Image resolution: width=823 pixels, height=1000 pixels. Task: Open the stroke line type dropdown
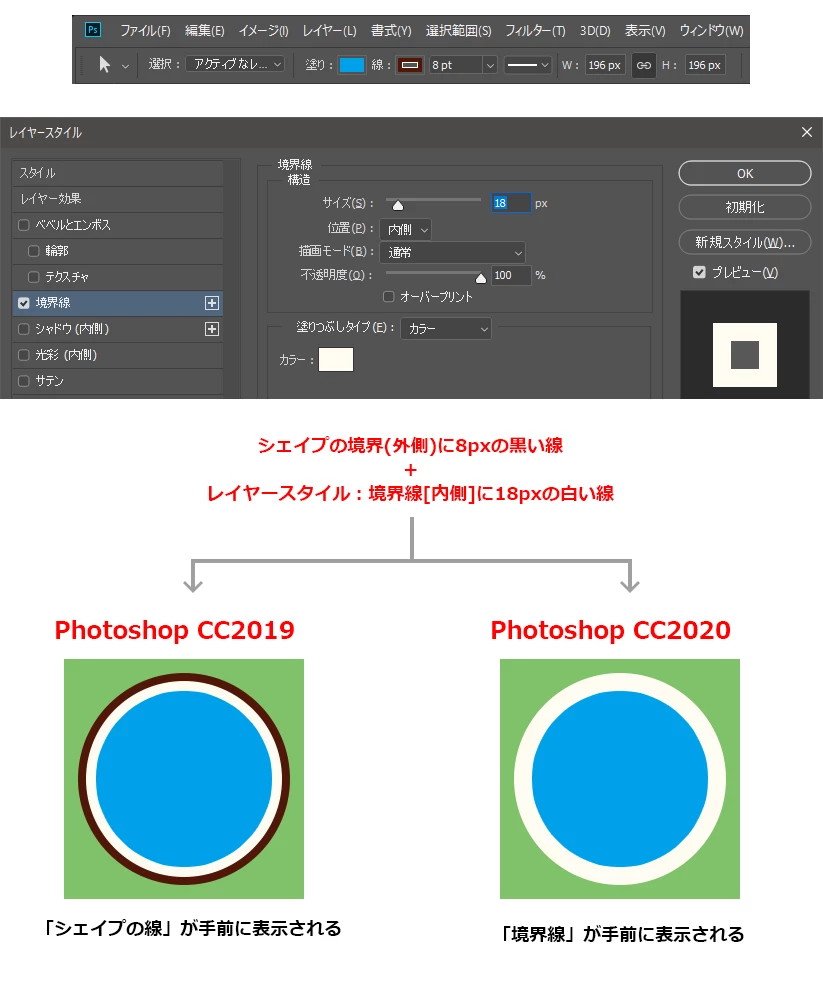click(x=527, y=65)
